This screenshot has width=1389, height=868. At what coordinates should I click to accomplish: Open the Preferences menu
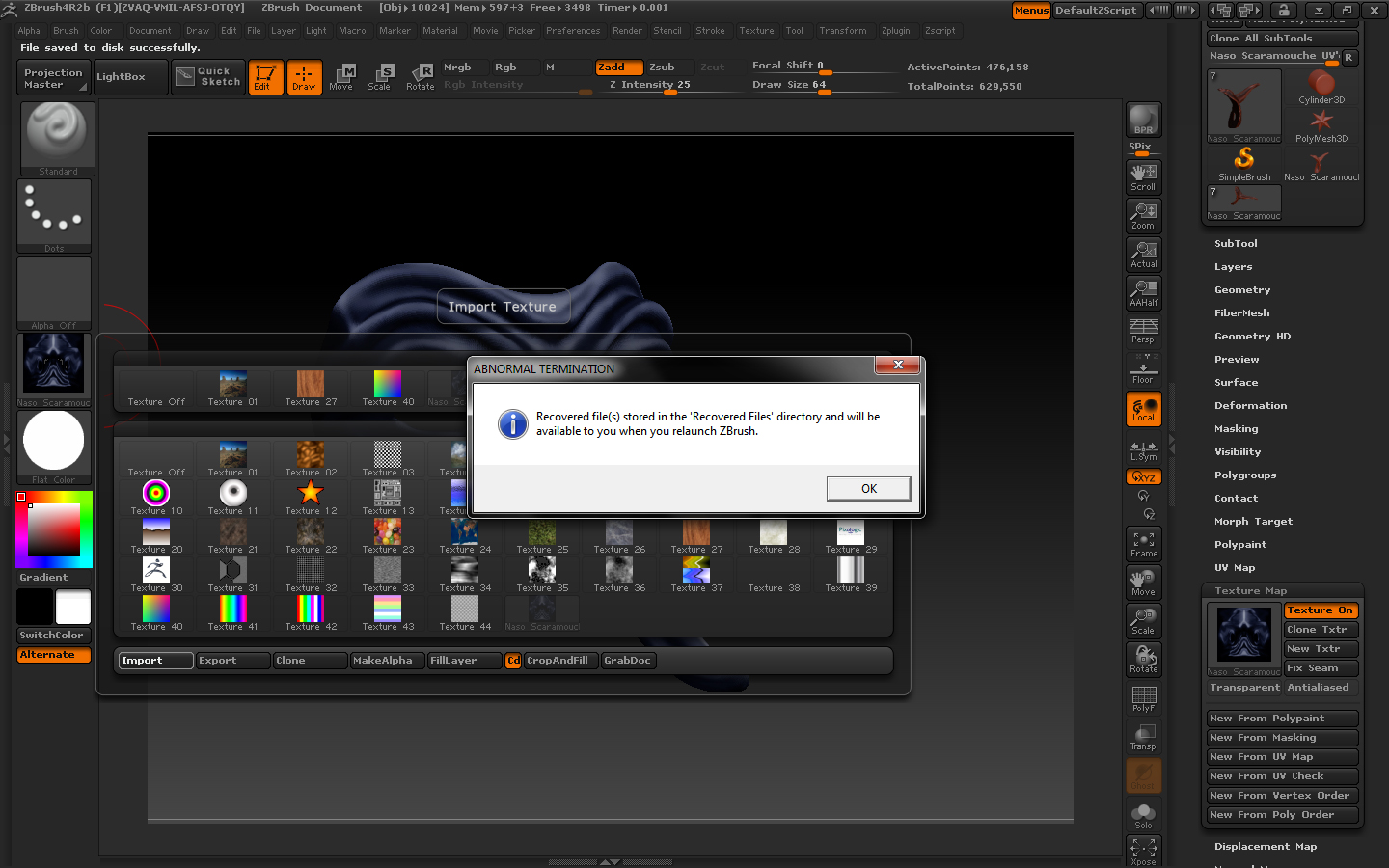click(x=572, y=31)
